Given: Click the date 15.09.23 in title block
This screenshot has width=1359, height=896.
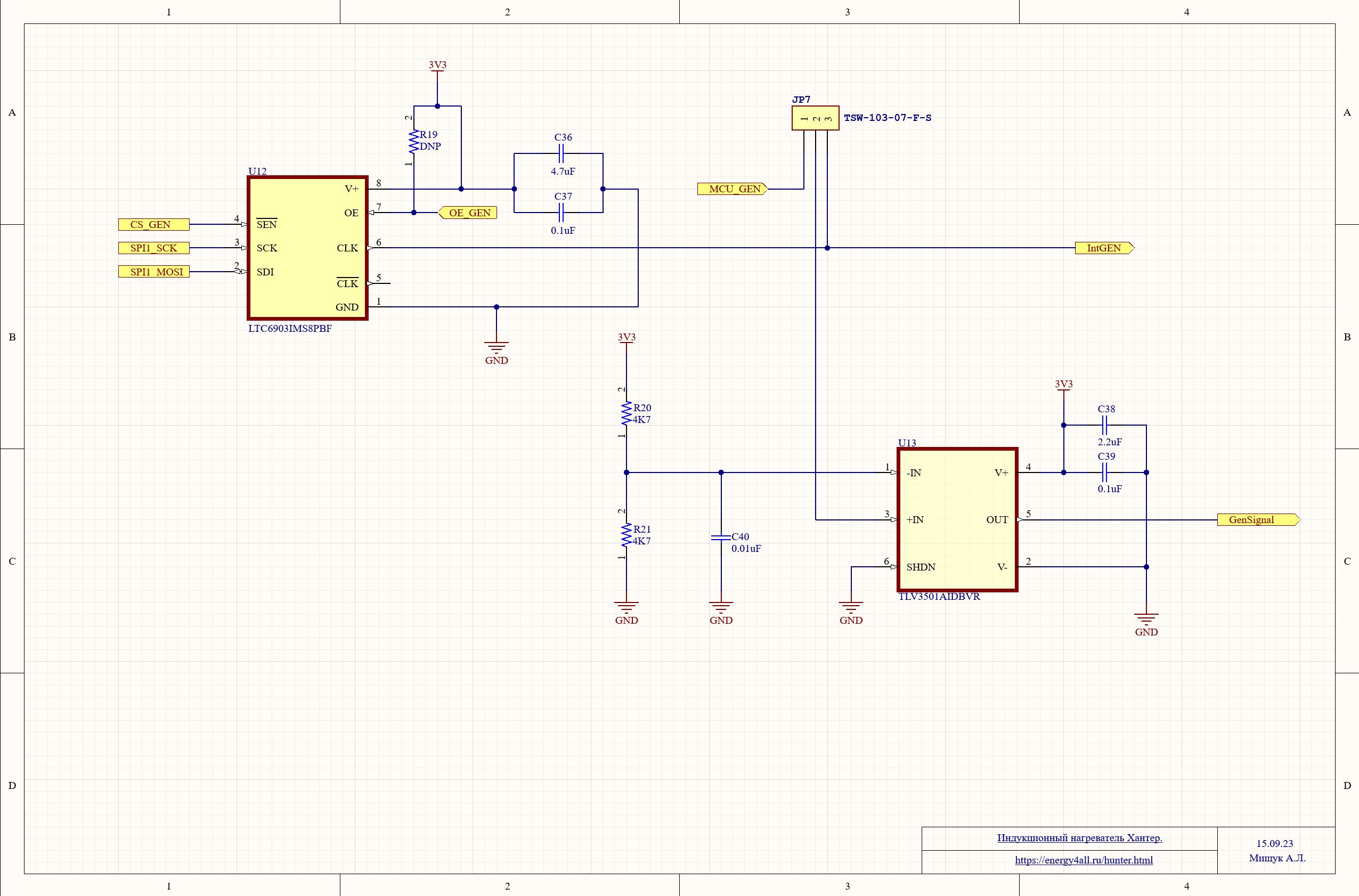Looking at the screenshot, I should (x=1274, y=843).
